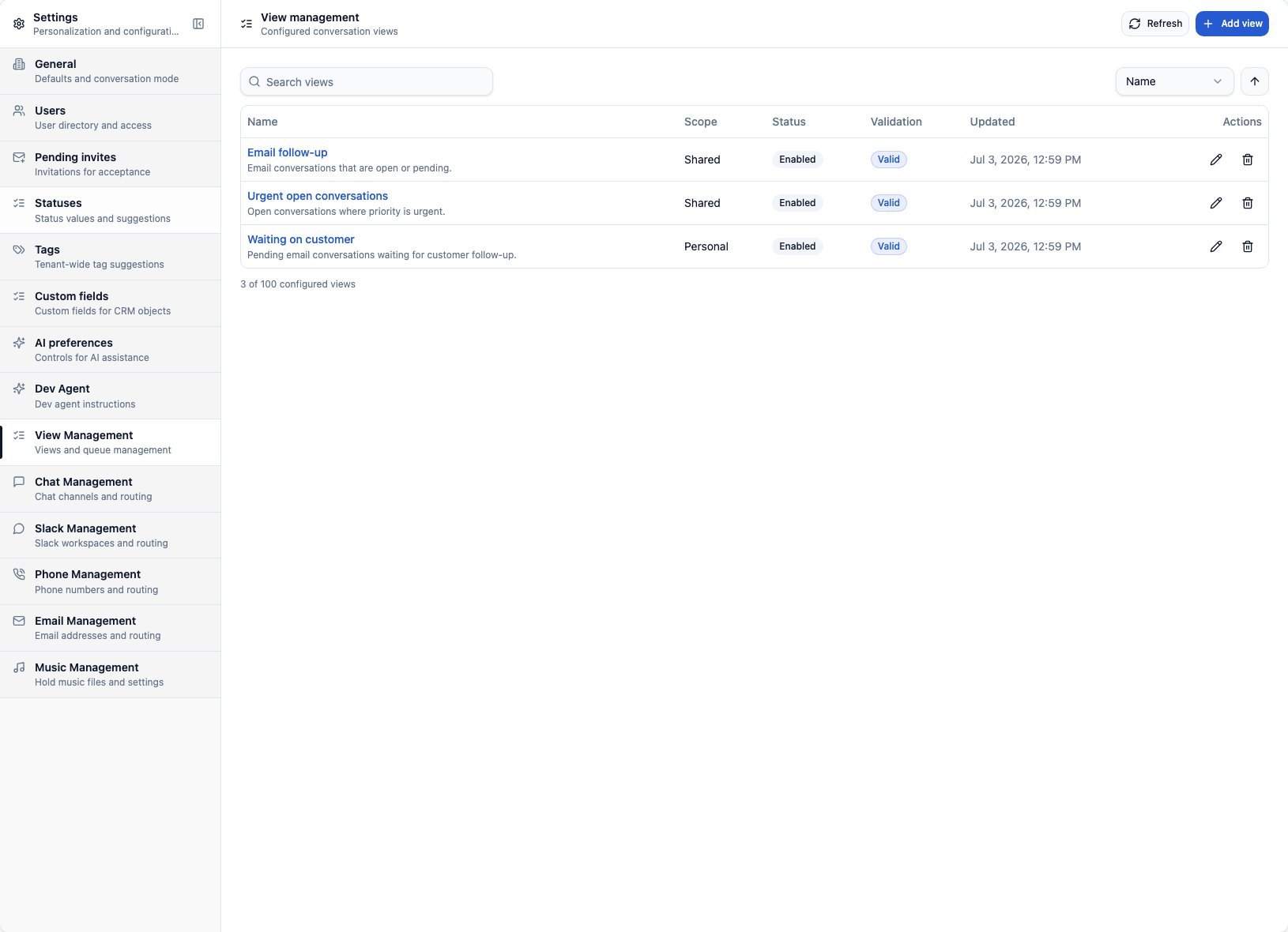The height and width of the screenshot is (932, 1288).
Task: Delete the Email follow-up view trash icon
Action: (x=1248, y=160)
